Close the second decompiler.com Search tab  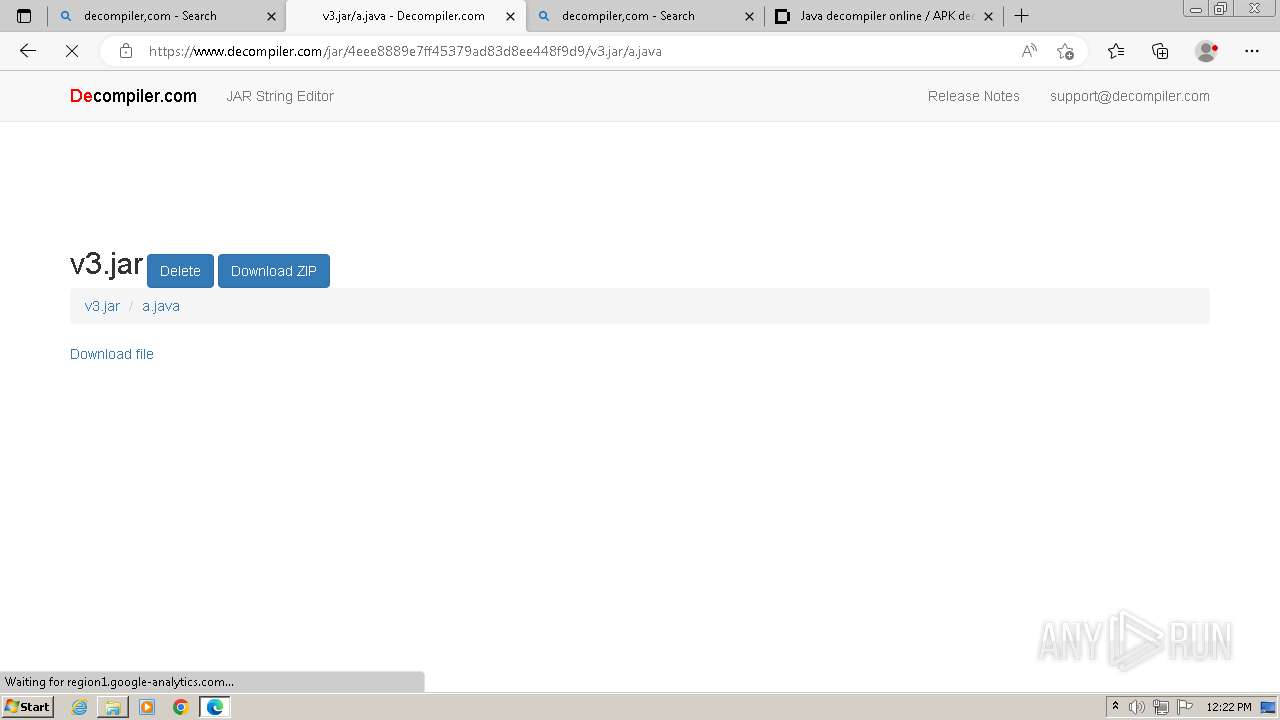click(x=749, y=16)
